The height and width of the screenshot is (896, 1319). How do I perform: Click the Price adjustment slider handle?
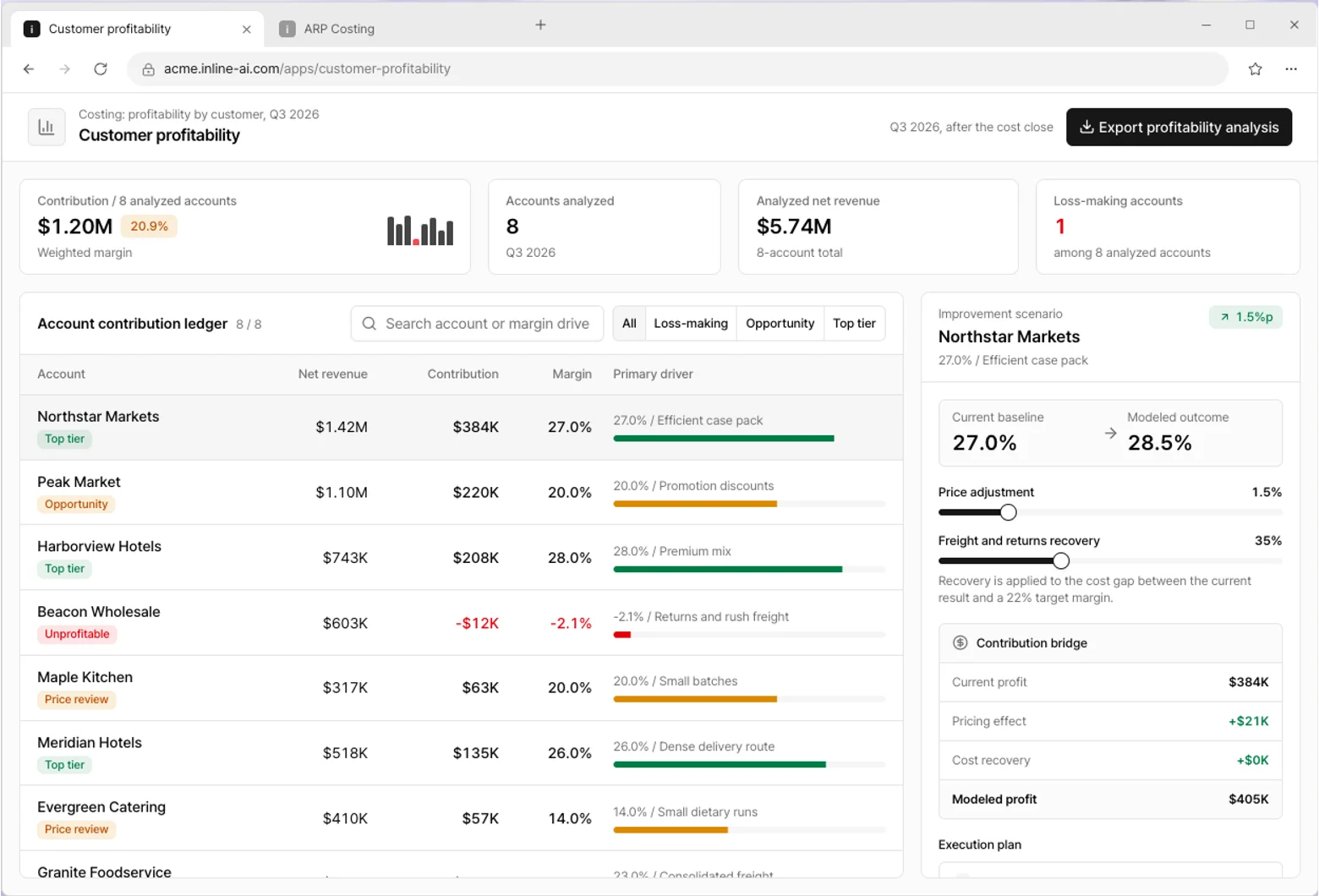coord(1008,512)
